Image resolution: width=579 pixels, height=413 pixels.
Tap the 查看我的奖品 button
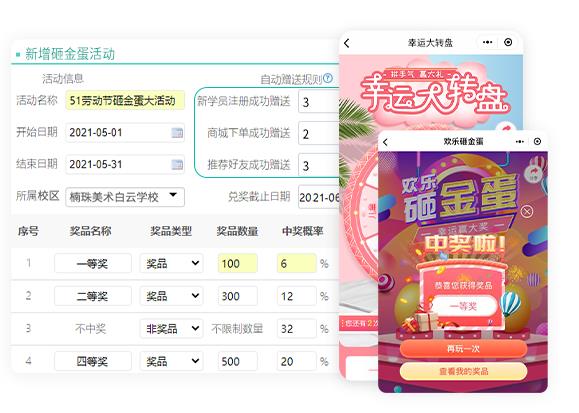click(463, 371)
